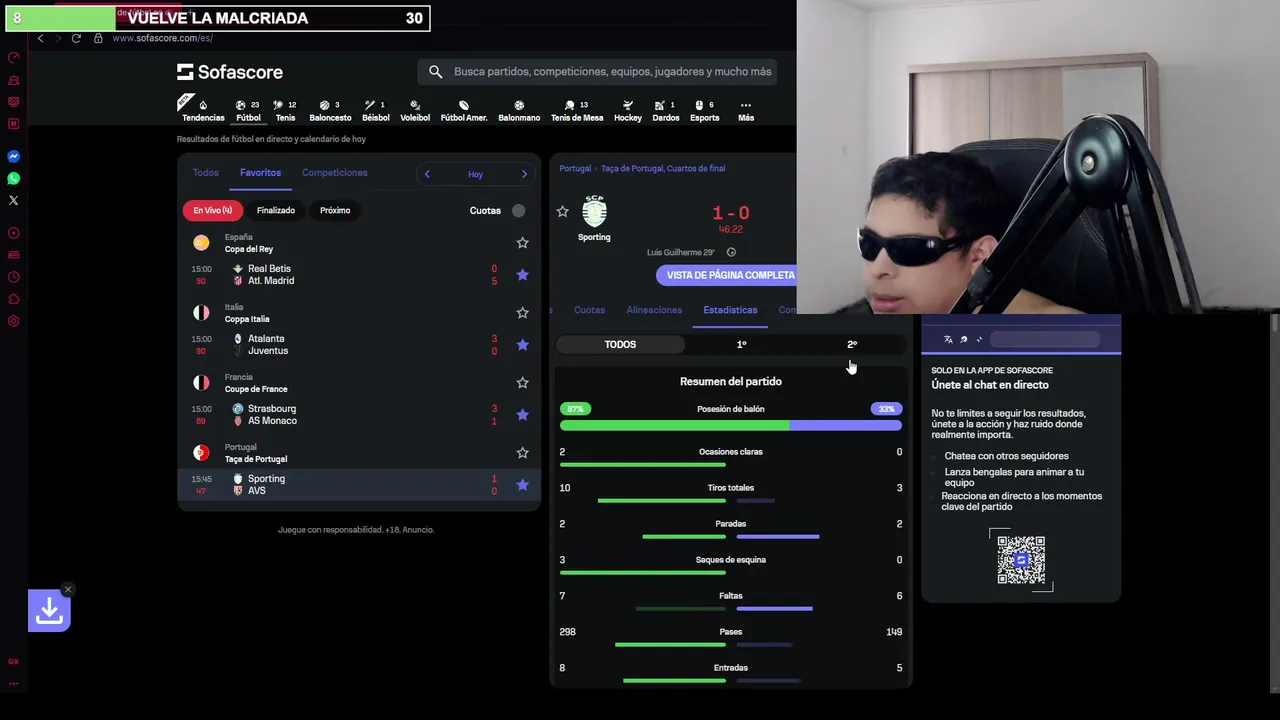
Task: Click the translate icon in chat panel
Action: pyautogui.click(x=948, y=339)
